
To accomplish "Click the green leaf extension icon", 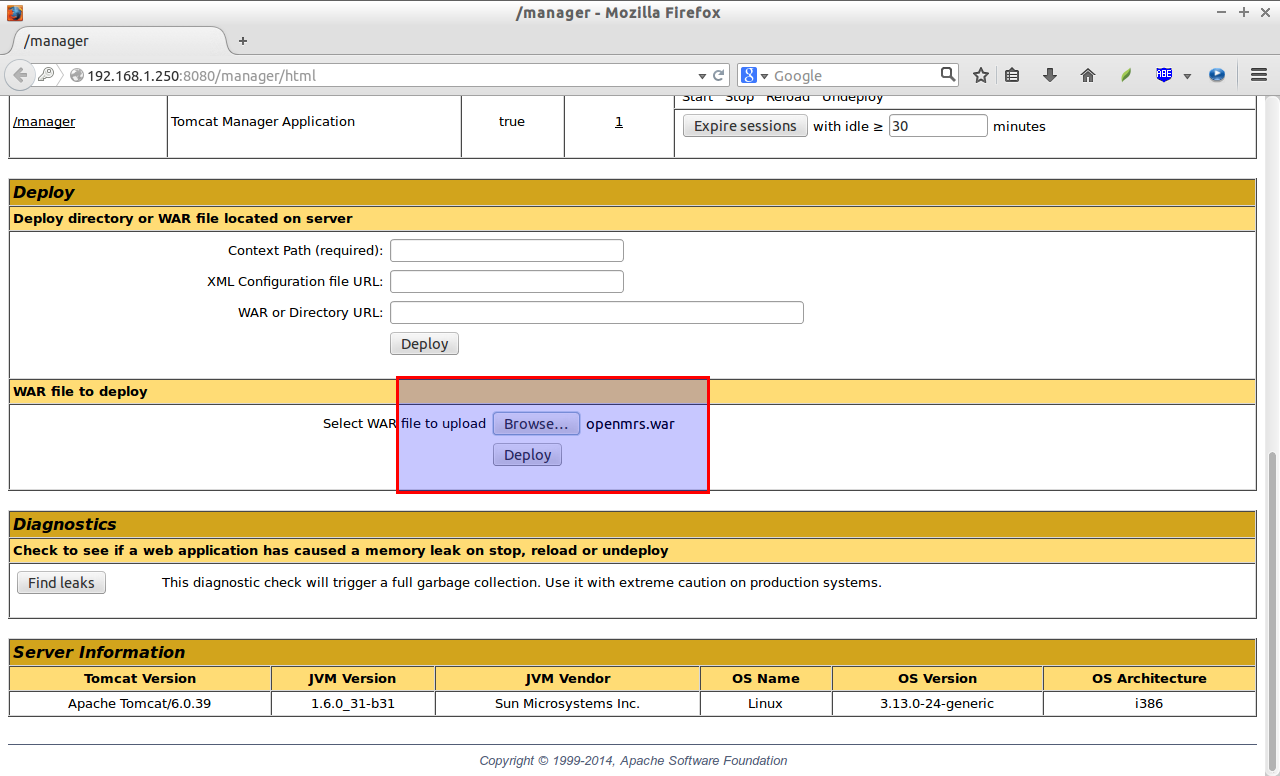I will pyautogui.click(x=1126, y=75).
